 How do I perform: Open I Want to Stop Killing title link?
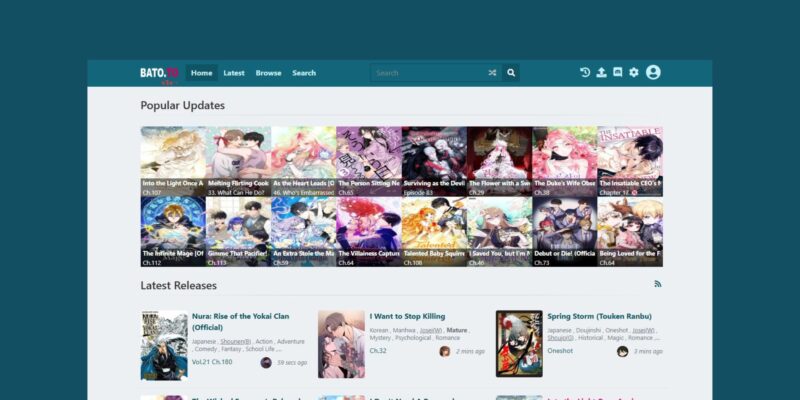pos(407,316)
